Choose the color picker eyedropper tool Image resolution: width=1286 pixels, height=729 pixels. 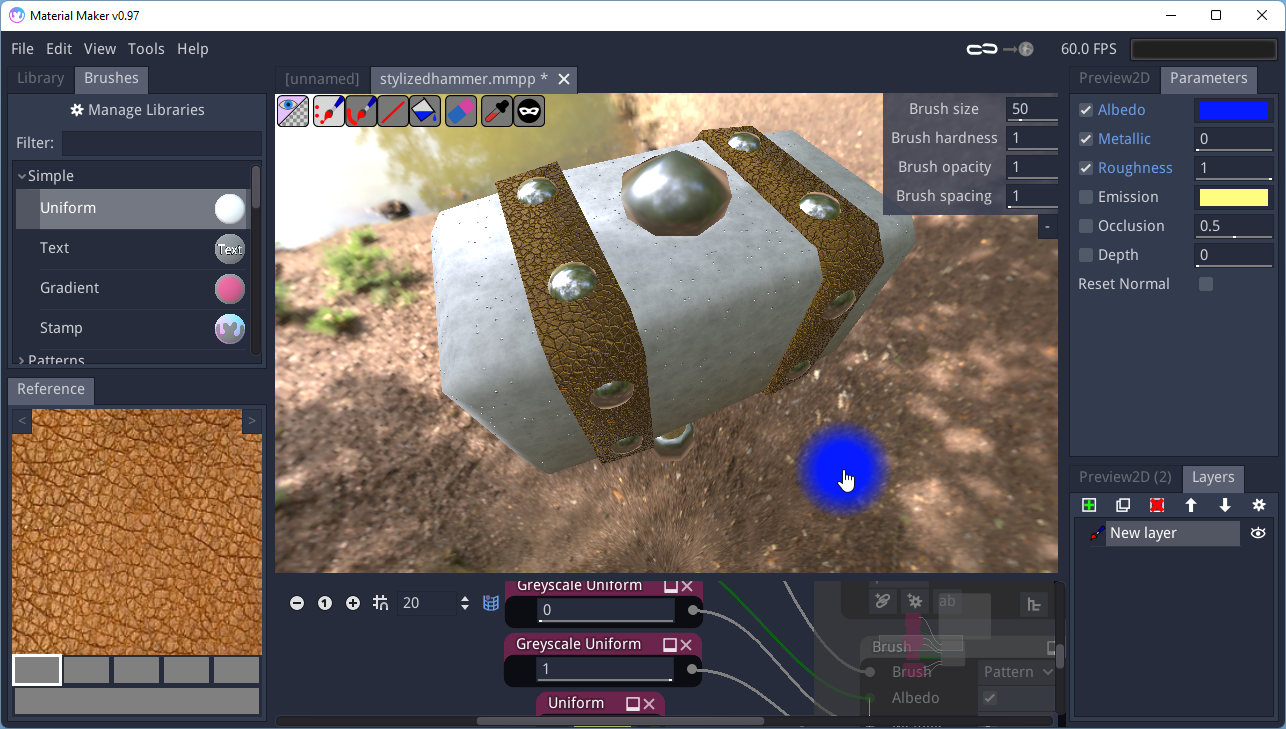(496, 111)
